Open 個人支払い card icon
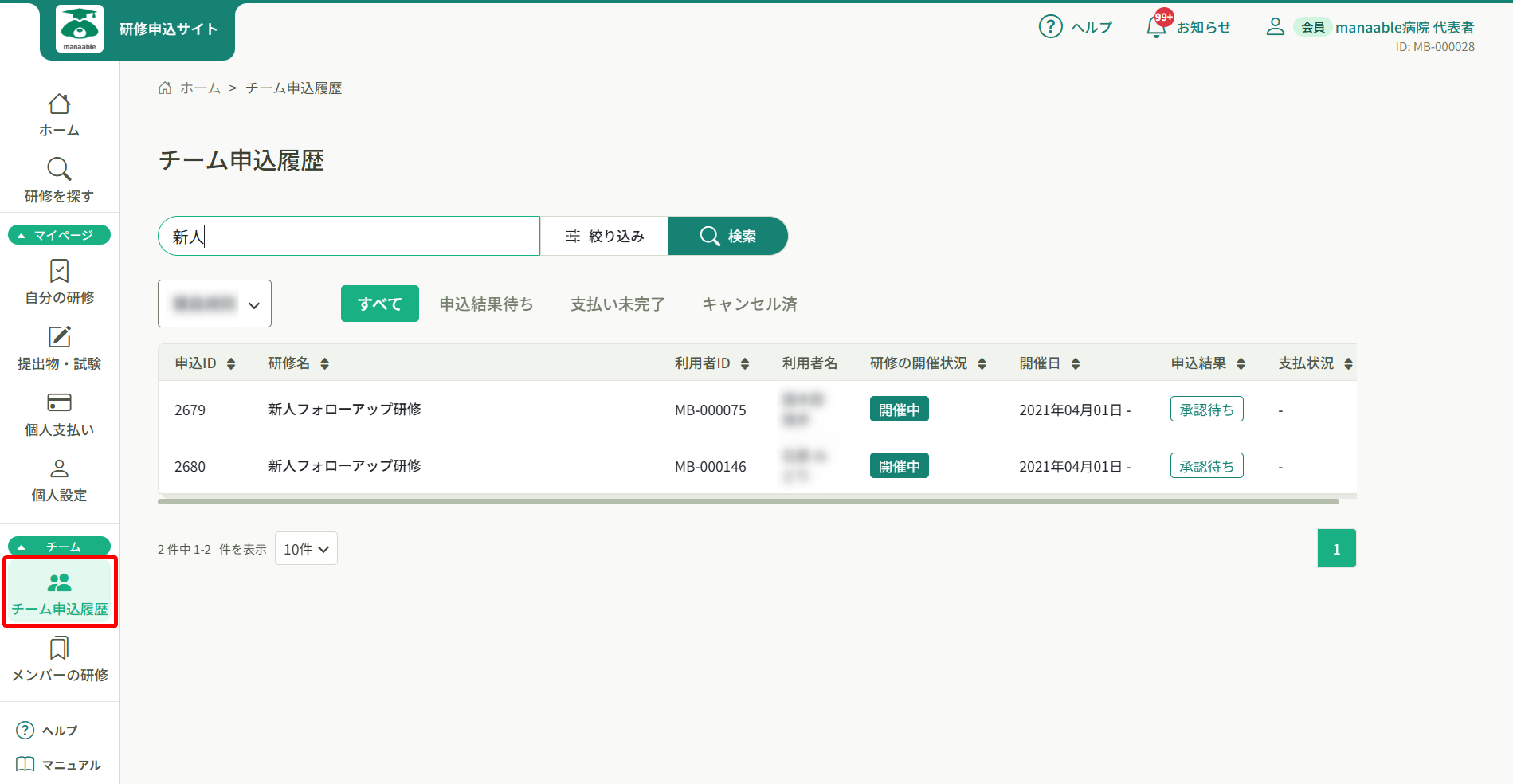The height and width of the screenshot is (784, 1513). [x=59, y=403]
